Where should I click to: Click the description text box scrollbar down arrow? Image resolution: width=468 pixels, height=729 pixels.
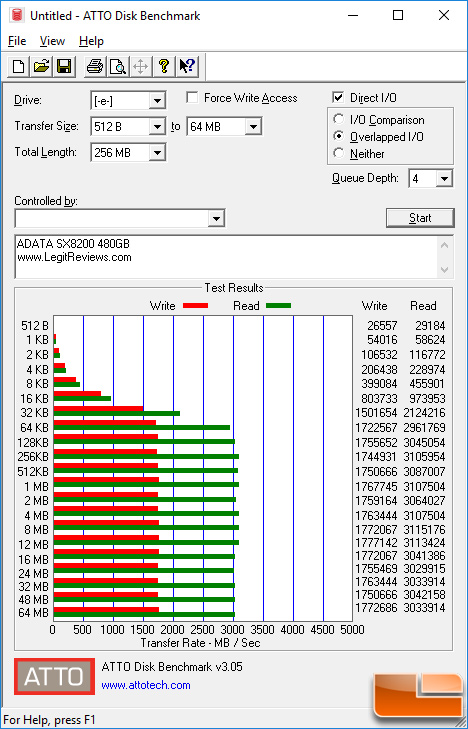point(444,270)
